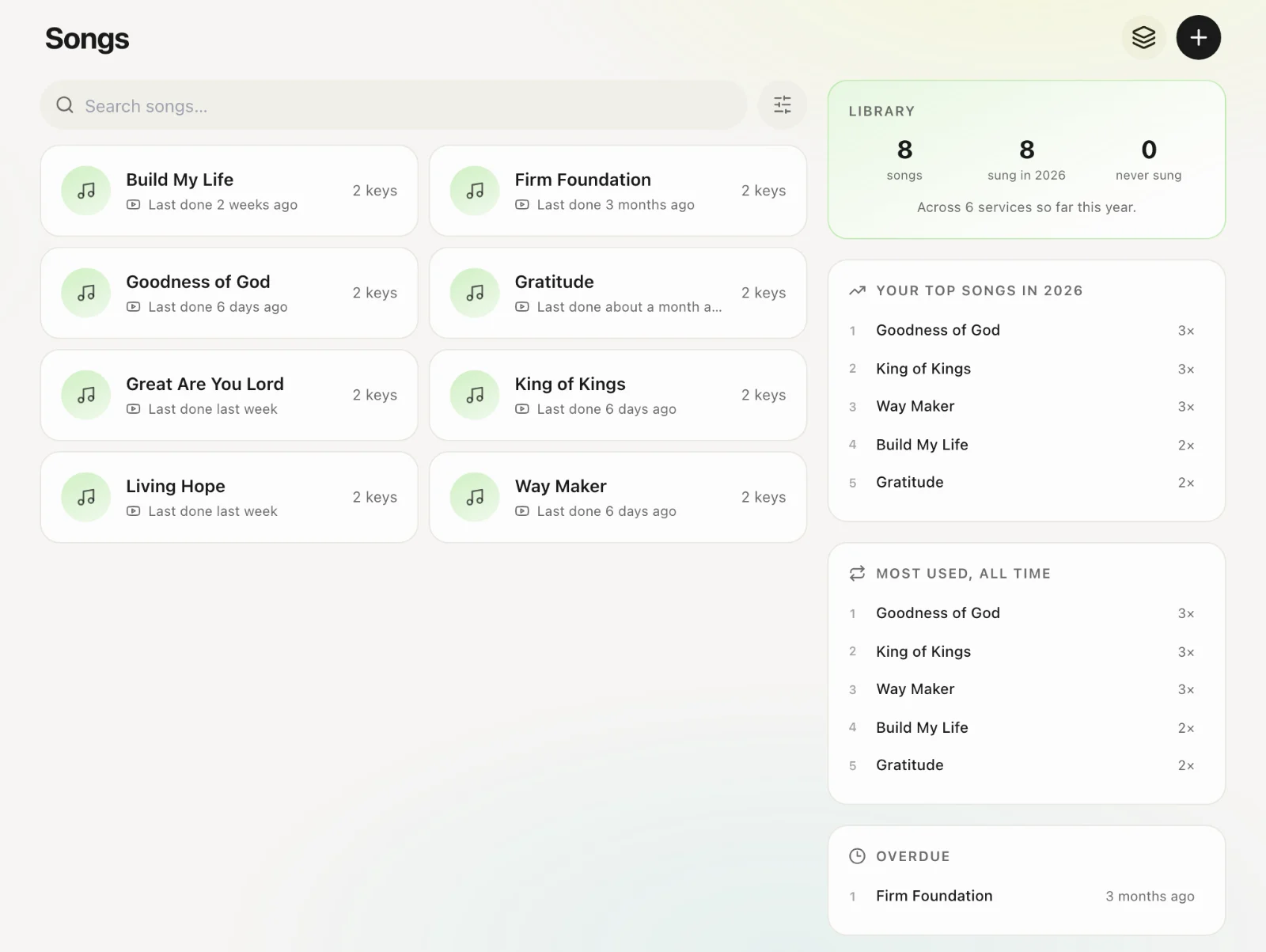Open the Firm Foundation song card title
This screenshot has height=952, width=1266.
click(x=582, y=180)
